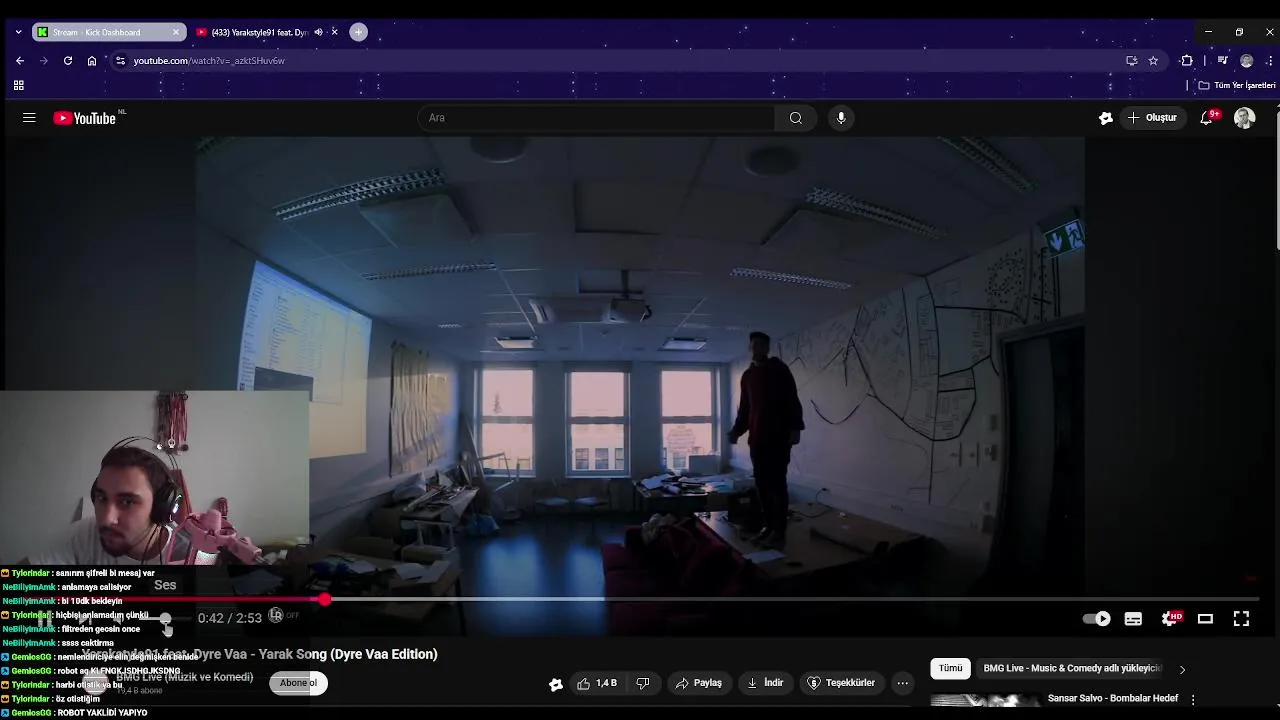Select the Tümü filter chip
The image size is (1280, 720).
tap(950, 669)
